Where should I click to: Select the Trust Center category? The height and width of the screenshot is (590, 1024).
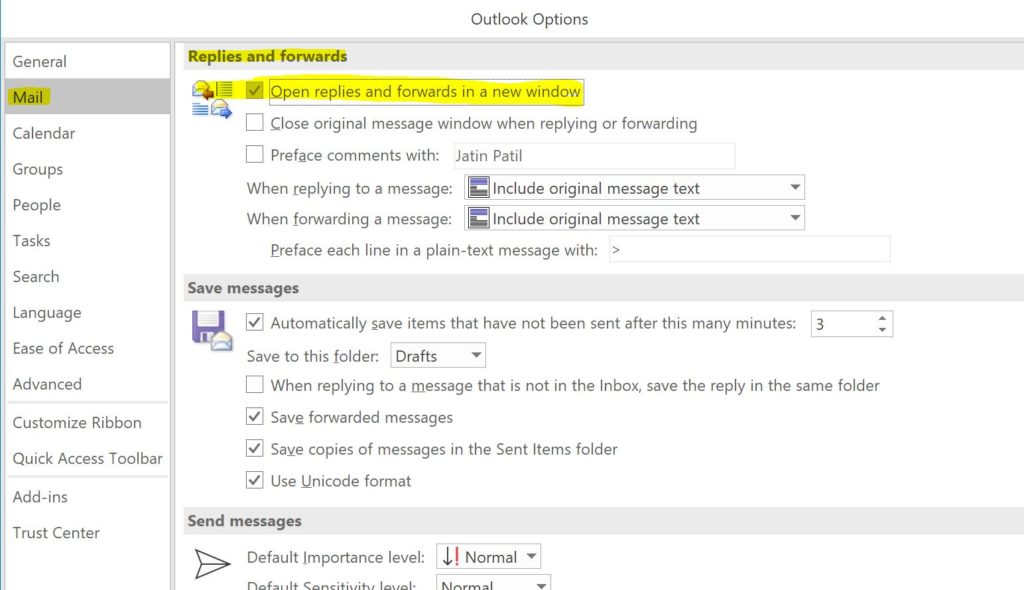coord(56,532)
